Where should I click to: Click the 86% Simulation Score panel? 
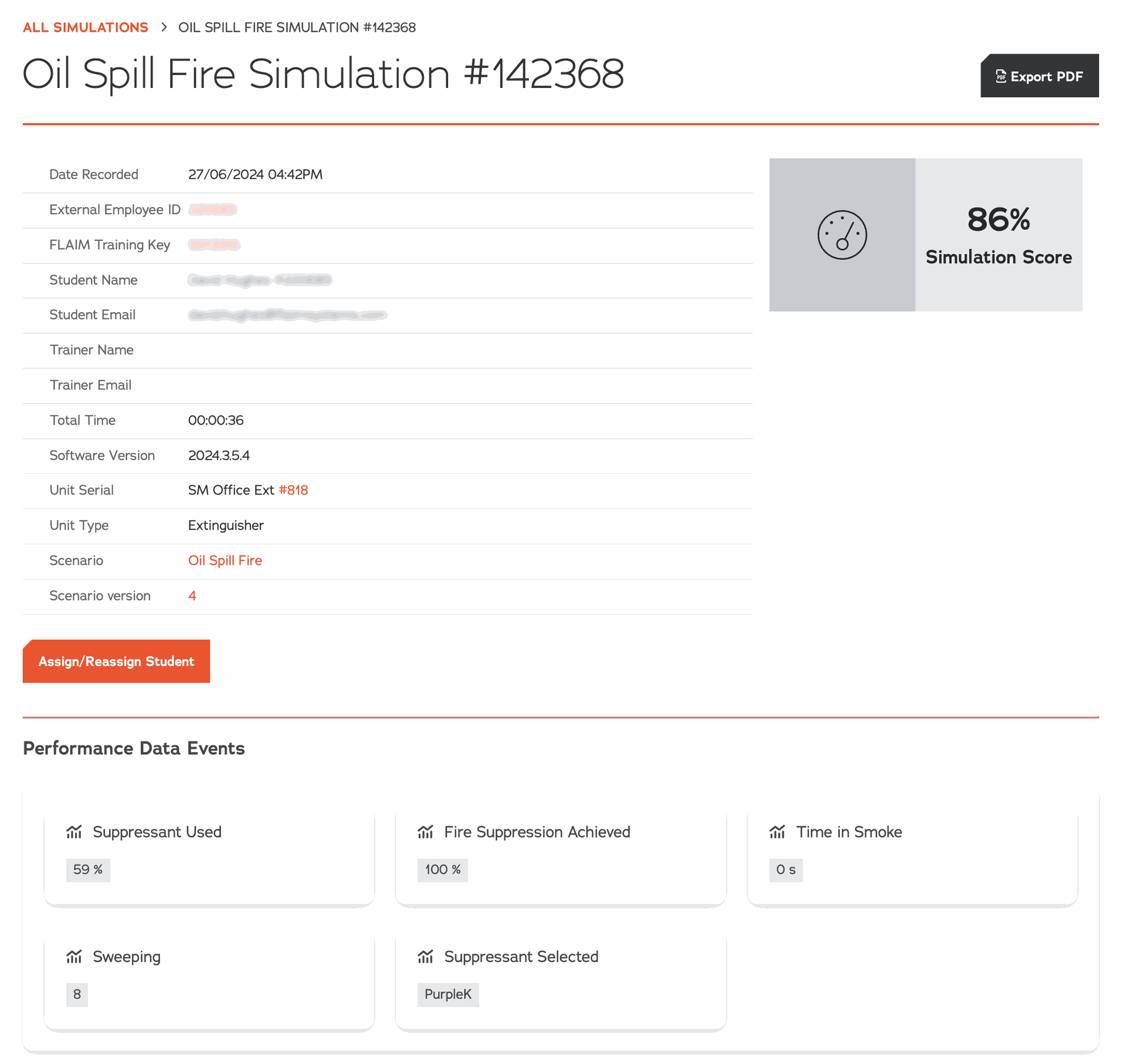998,235
